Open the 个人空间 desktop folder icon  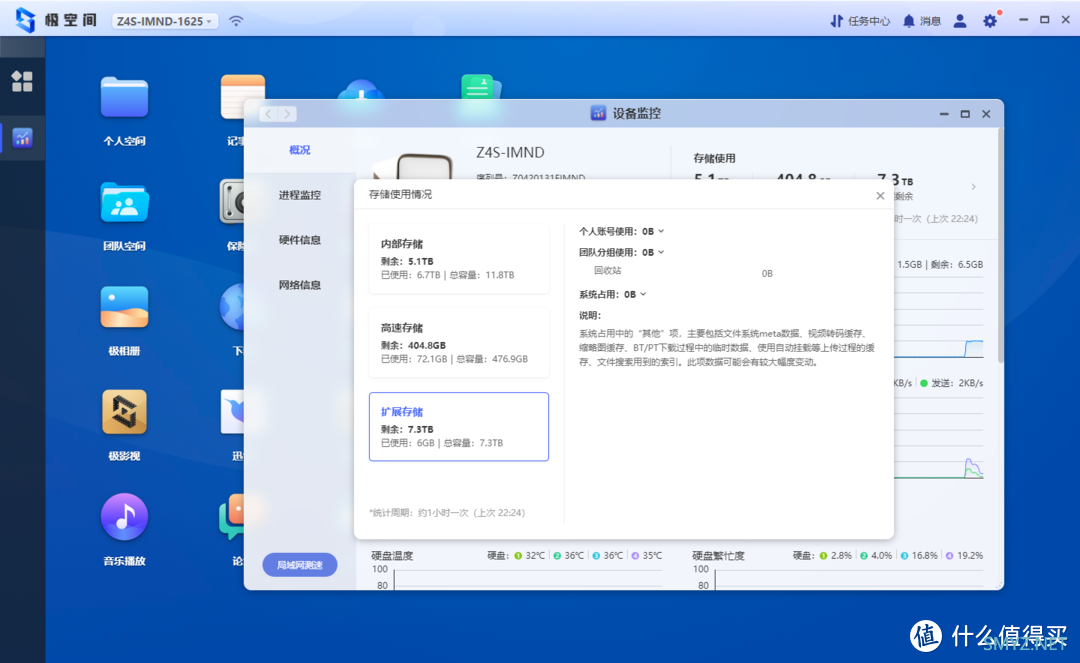124,97
